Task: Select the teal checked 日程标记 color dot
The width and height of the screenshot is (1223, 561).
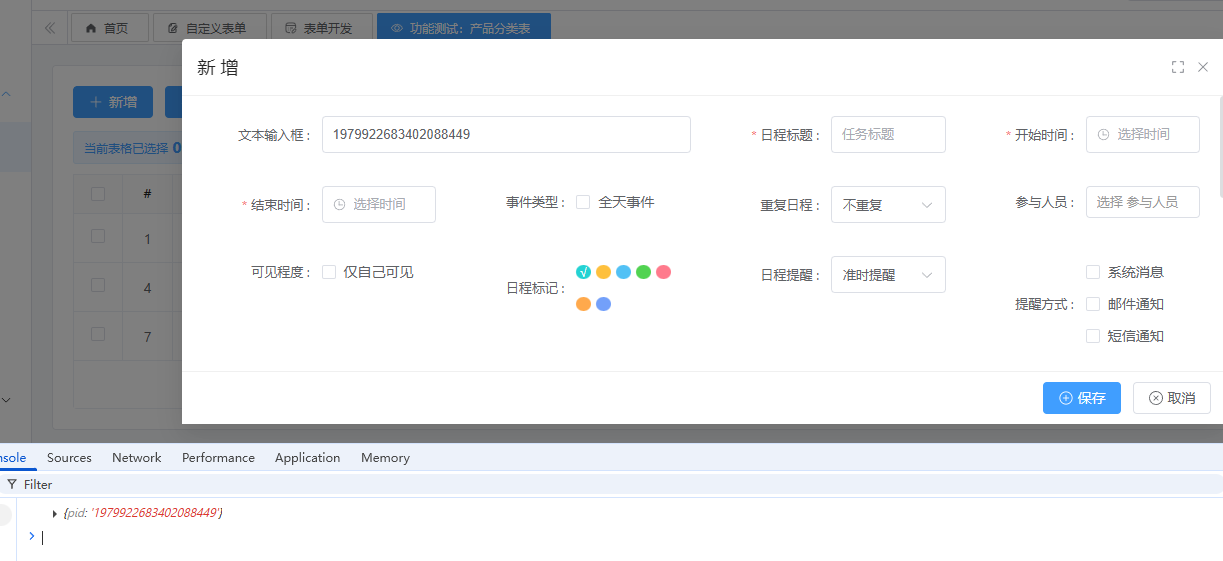Action: (583, 272)
